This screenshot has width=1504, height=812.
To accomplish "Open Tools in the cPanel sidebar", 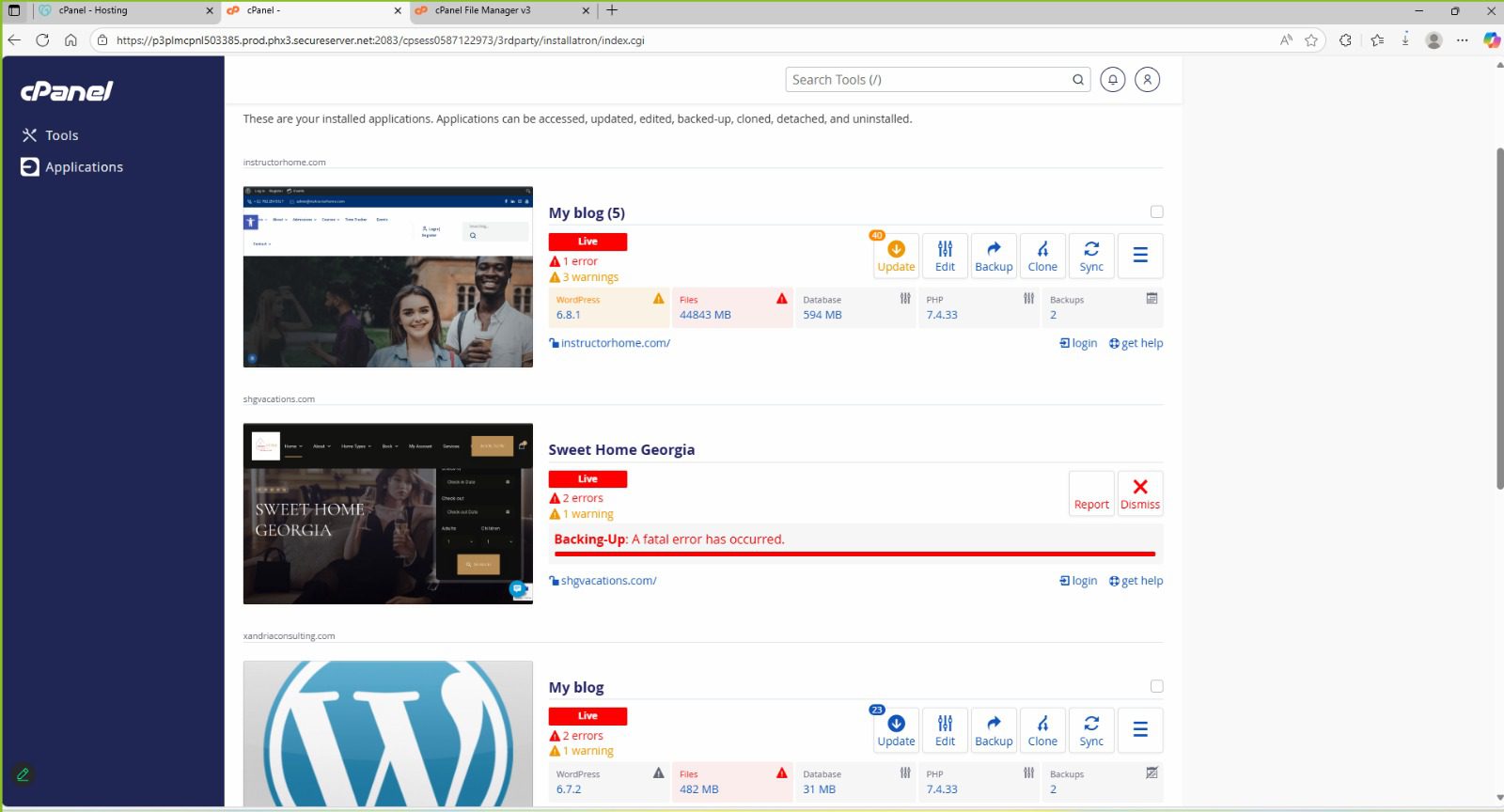I will 62,135.
